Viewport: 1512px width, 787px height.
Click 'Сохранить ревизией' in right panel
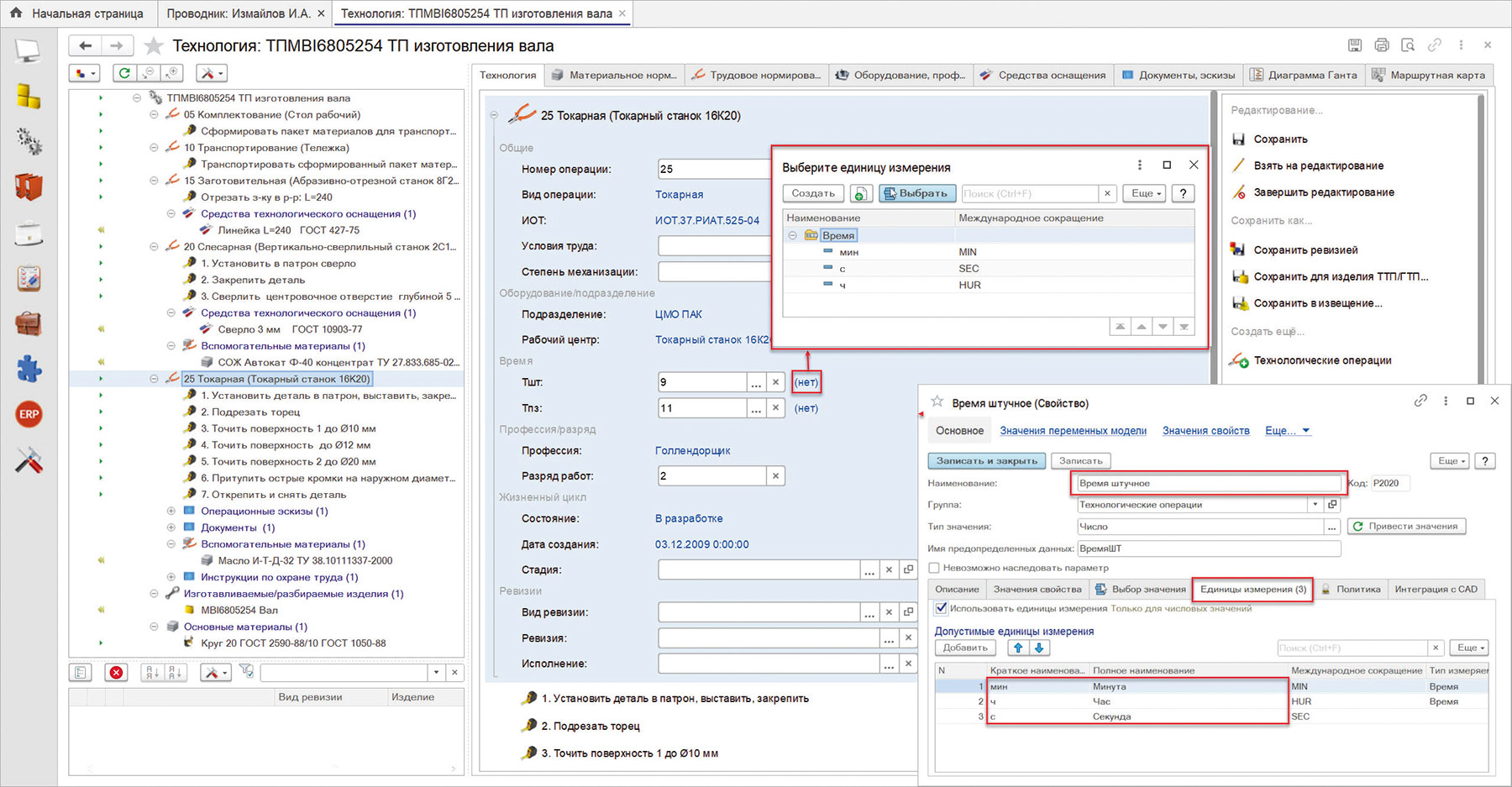[1305, 249]
